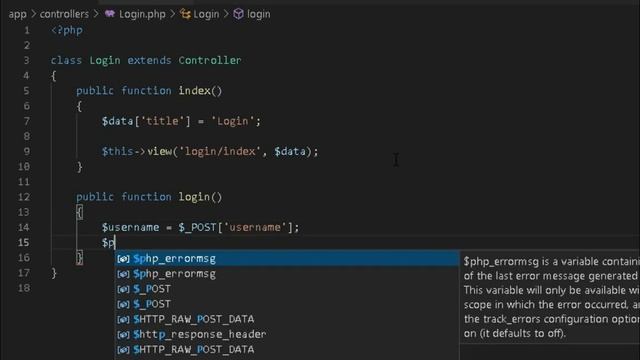Expand breadcrumb chevron after 'app'
Viewport: 640px width, 360px height.
click(x=33, y=14)
